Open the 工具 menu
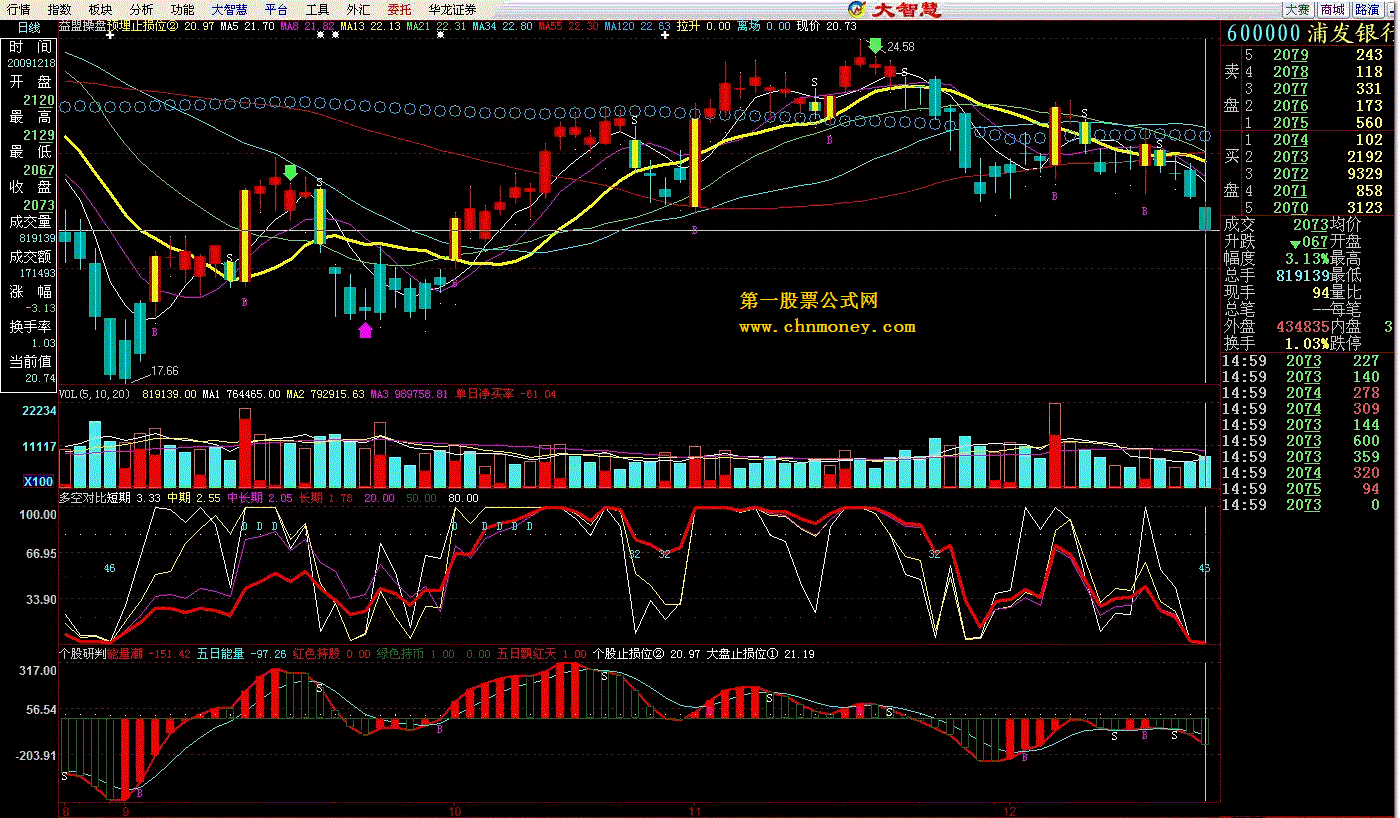This screenshot has height=818, width=1400. coord(317,9)
